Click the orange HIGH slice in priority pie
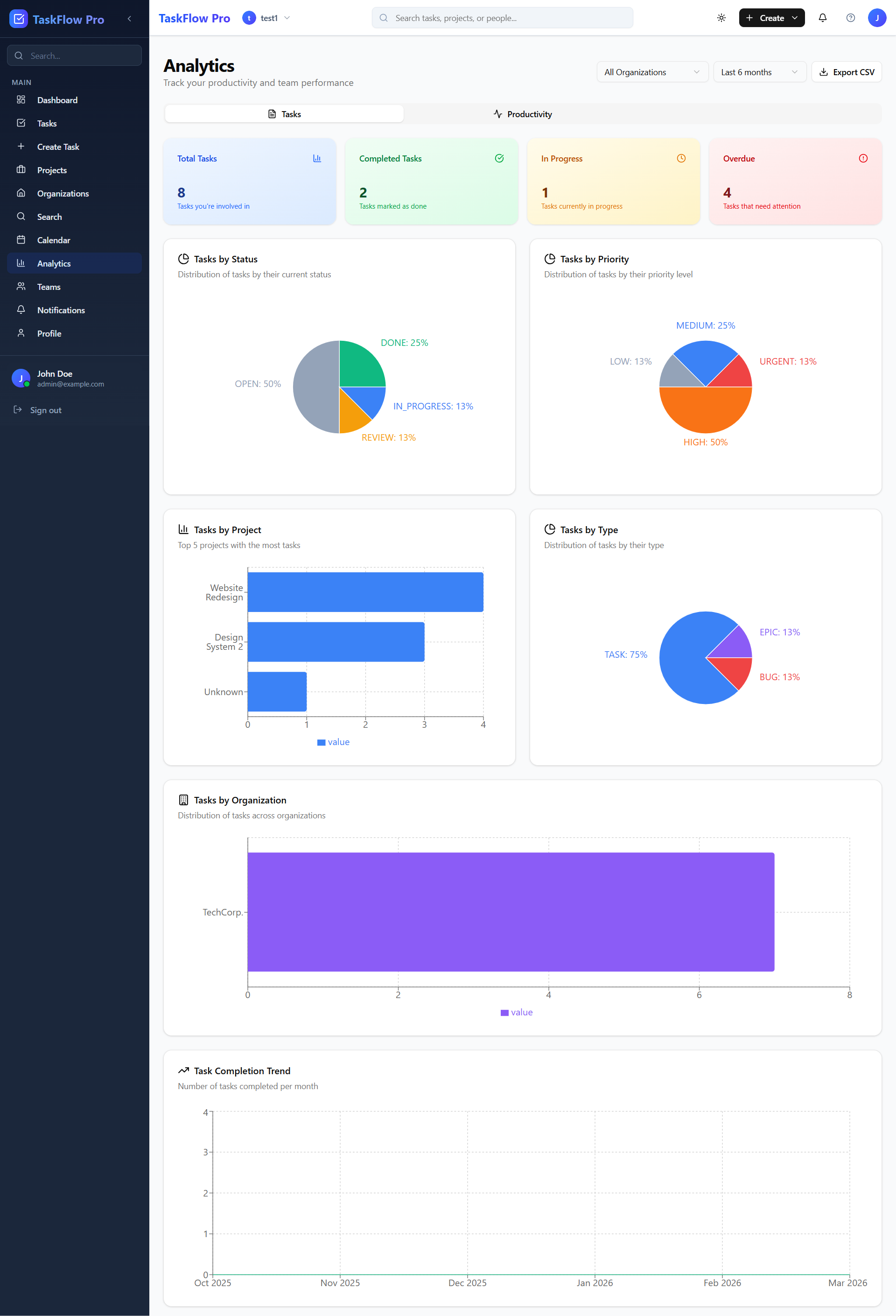Viewport: 896px width, 1316px height. click(705, 411)
